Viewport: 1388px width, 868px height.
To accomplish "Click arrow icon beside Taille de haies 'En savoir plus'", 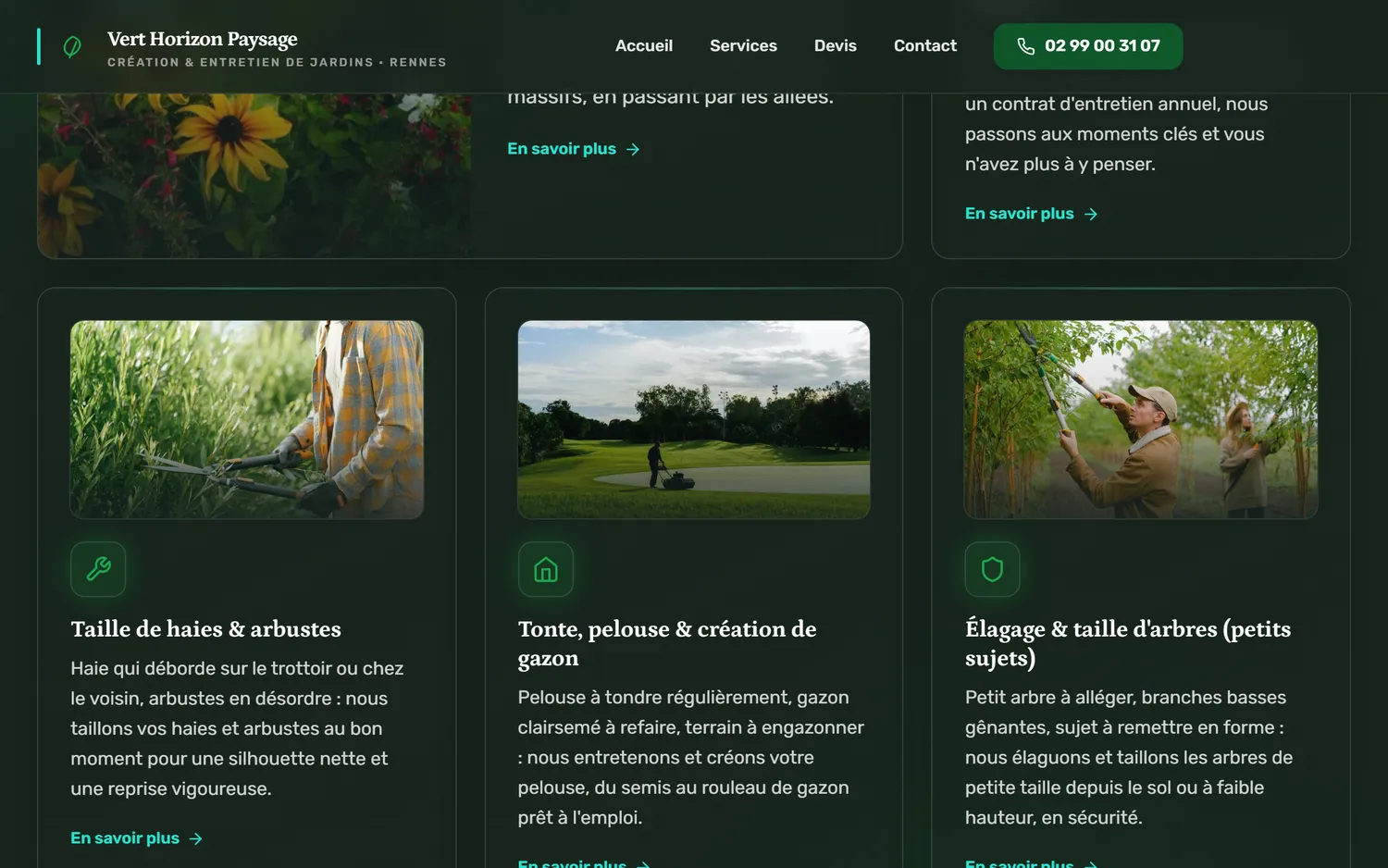I will pyautogui.click(x=195, y=838).
